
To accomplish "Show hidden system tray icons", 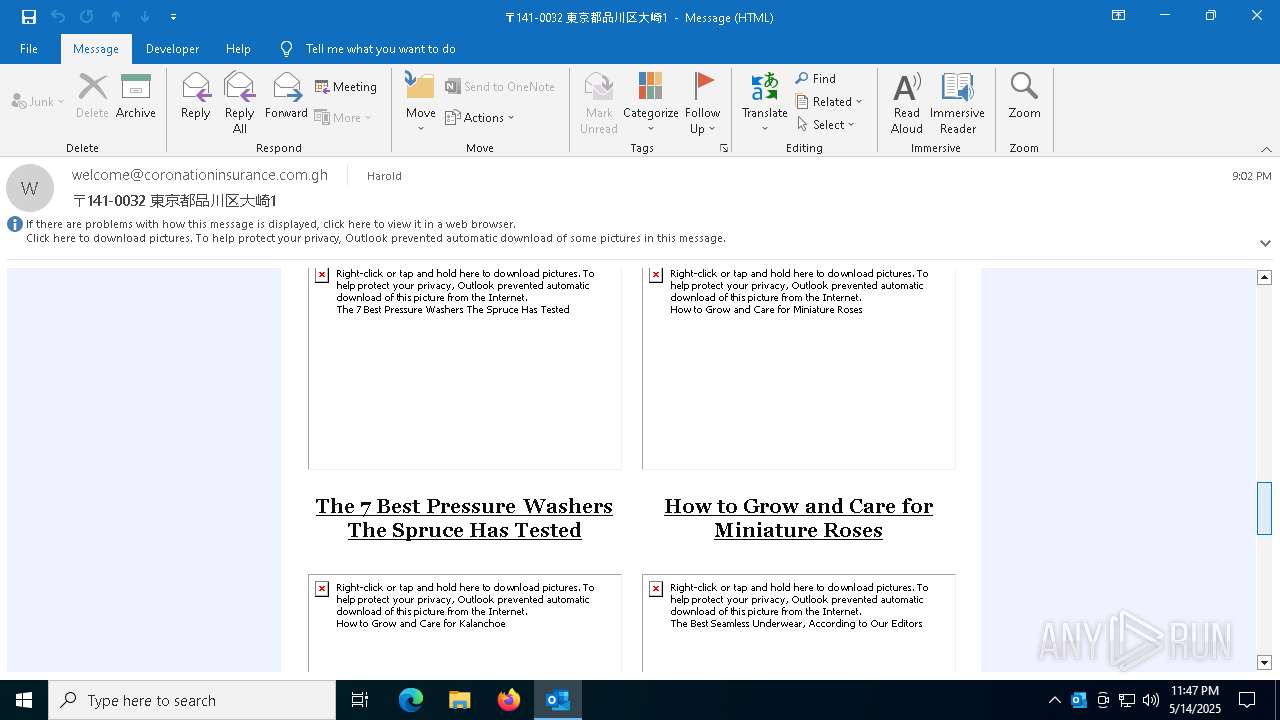I will [1055, 700].
